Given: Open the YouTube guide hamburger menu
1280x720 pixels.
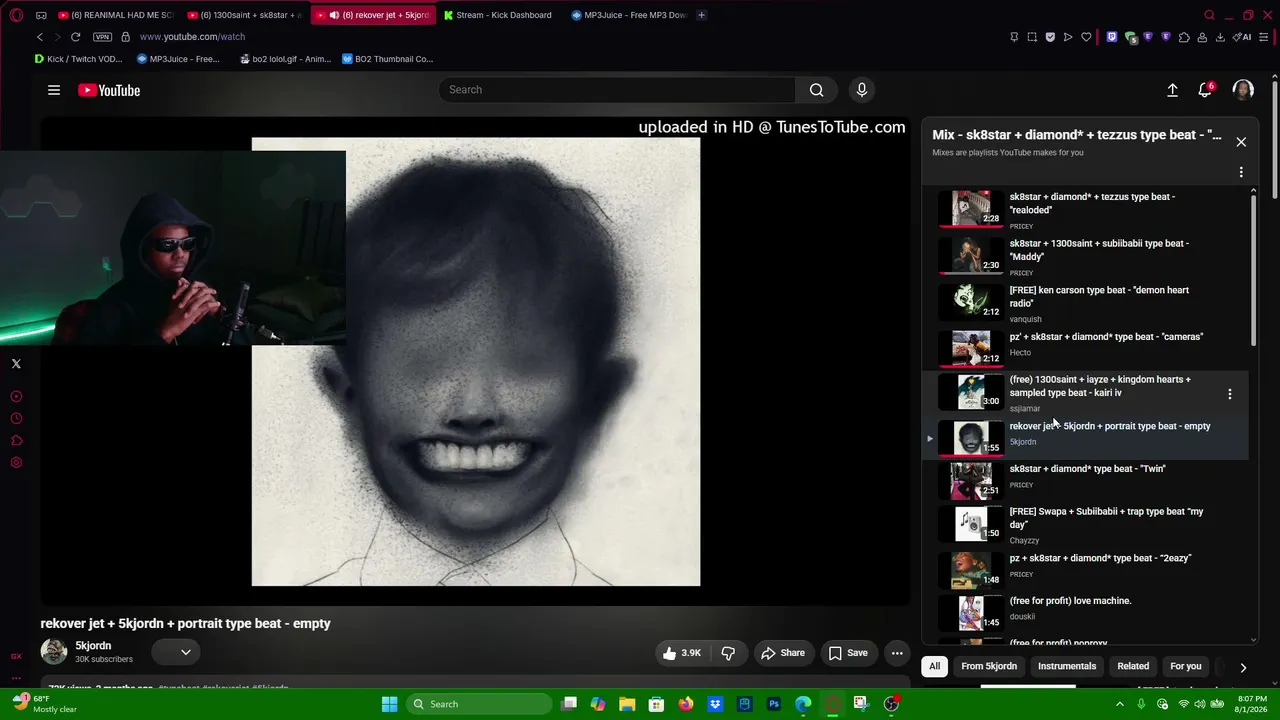Looking at the screenshot, I should click(54, 90).
